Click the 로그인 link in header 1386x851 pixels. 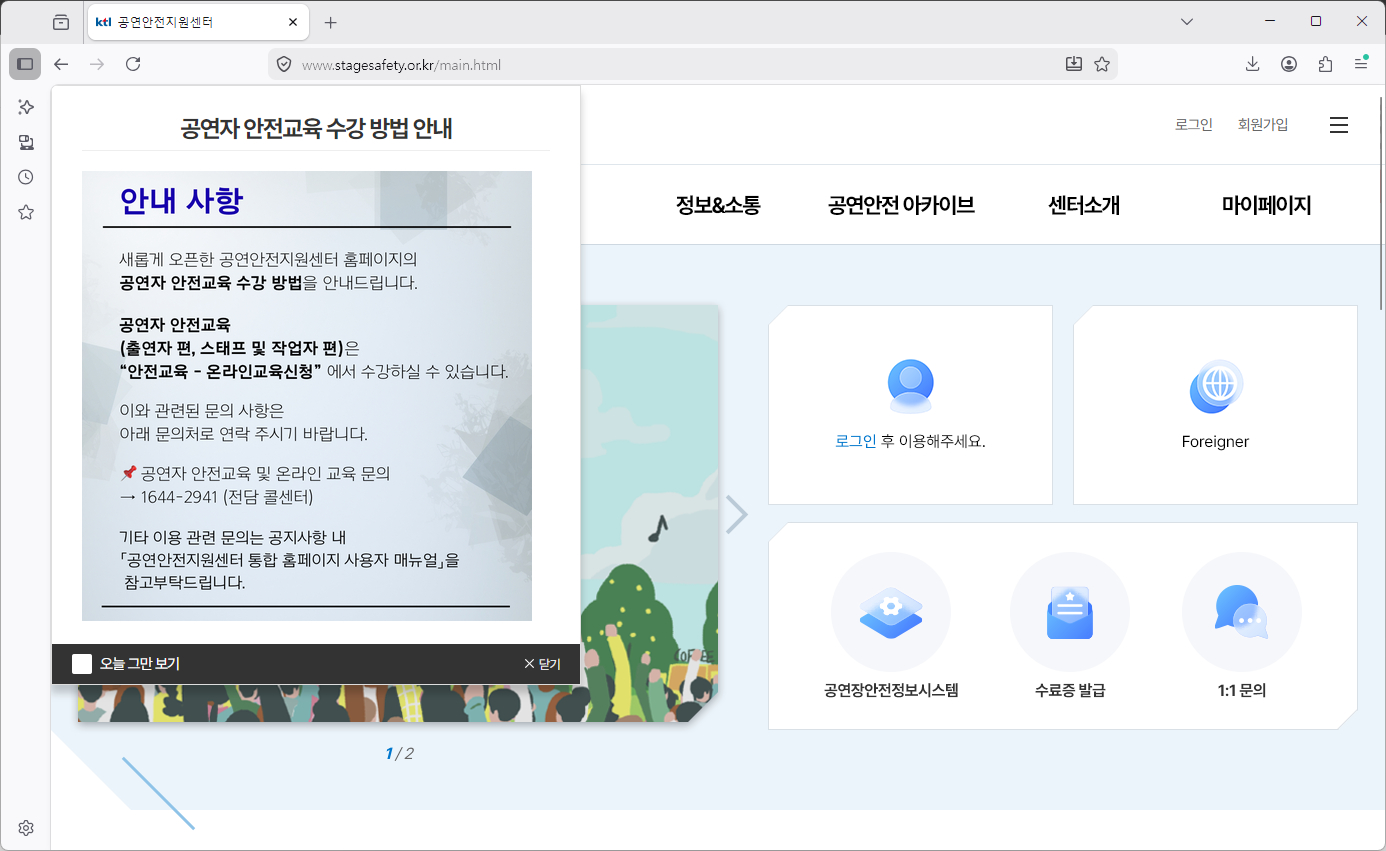tap(1194, 125)
